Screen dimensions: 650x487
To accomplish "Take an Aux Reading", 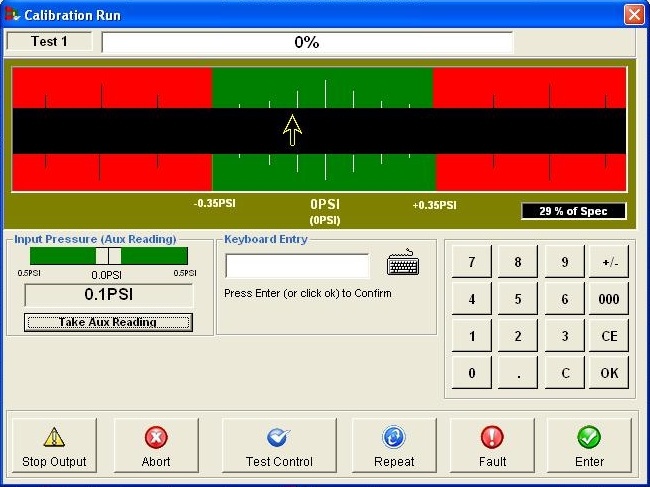I will click(x=108, y=322).
